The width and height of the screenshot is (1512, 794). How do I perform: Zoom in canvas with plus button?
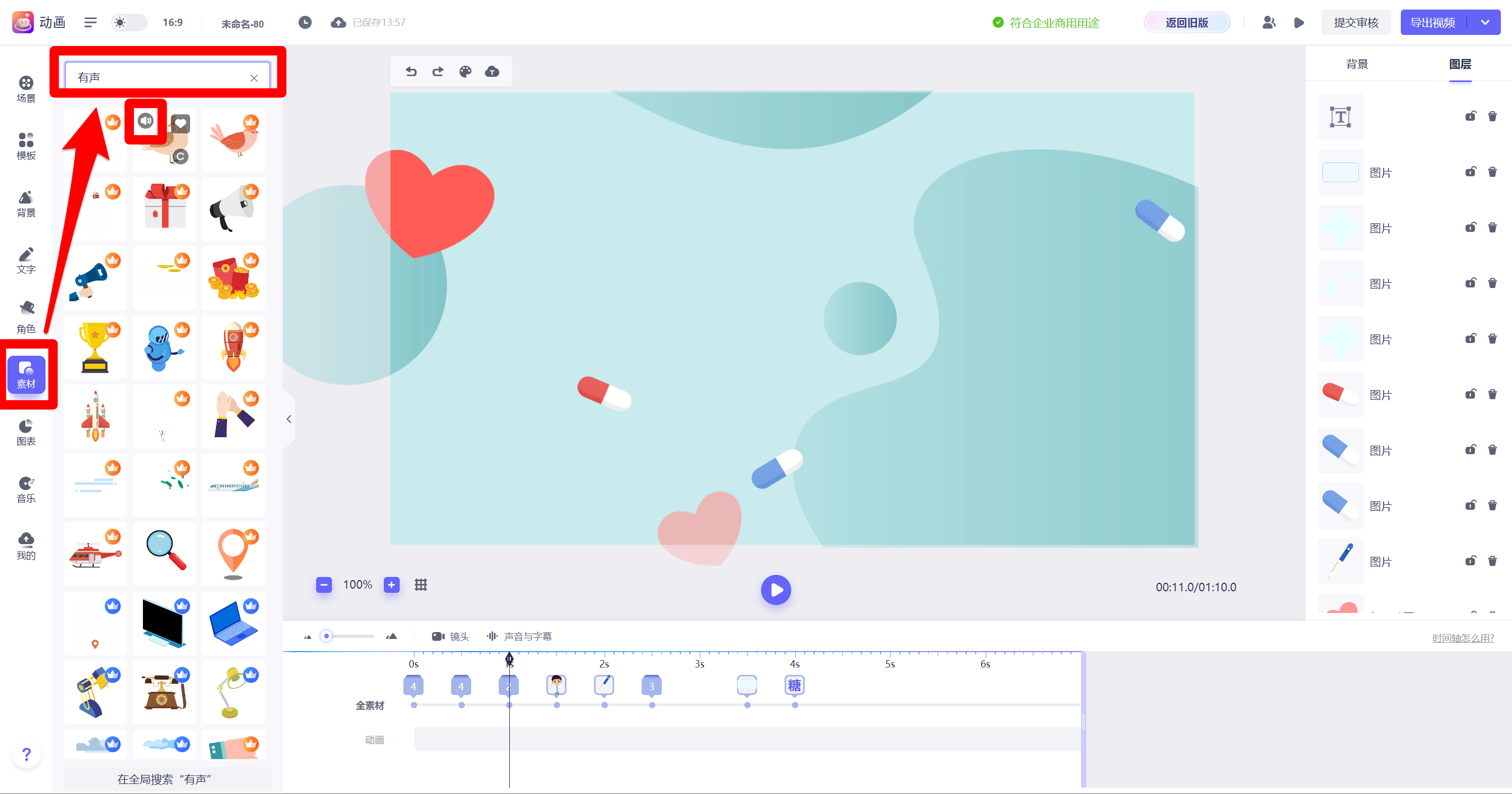(x=392, y=584)
